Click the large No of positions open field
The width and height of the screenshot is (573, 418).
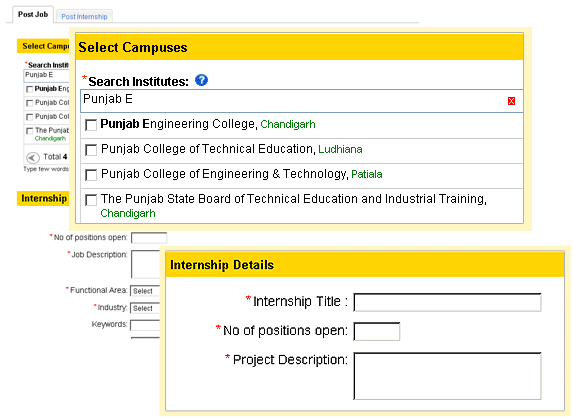pyautogui.click(x=376, y=331)
